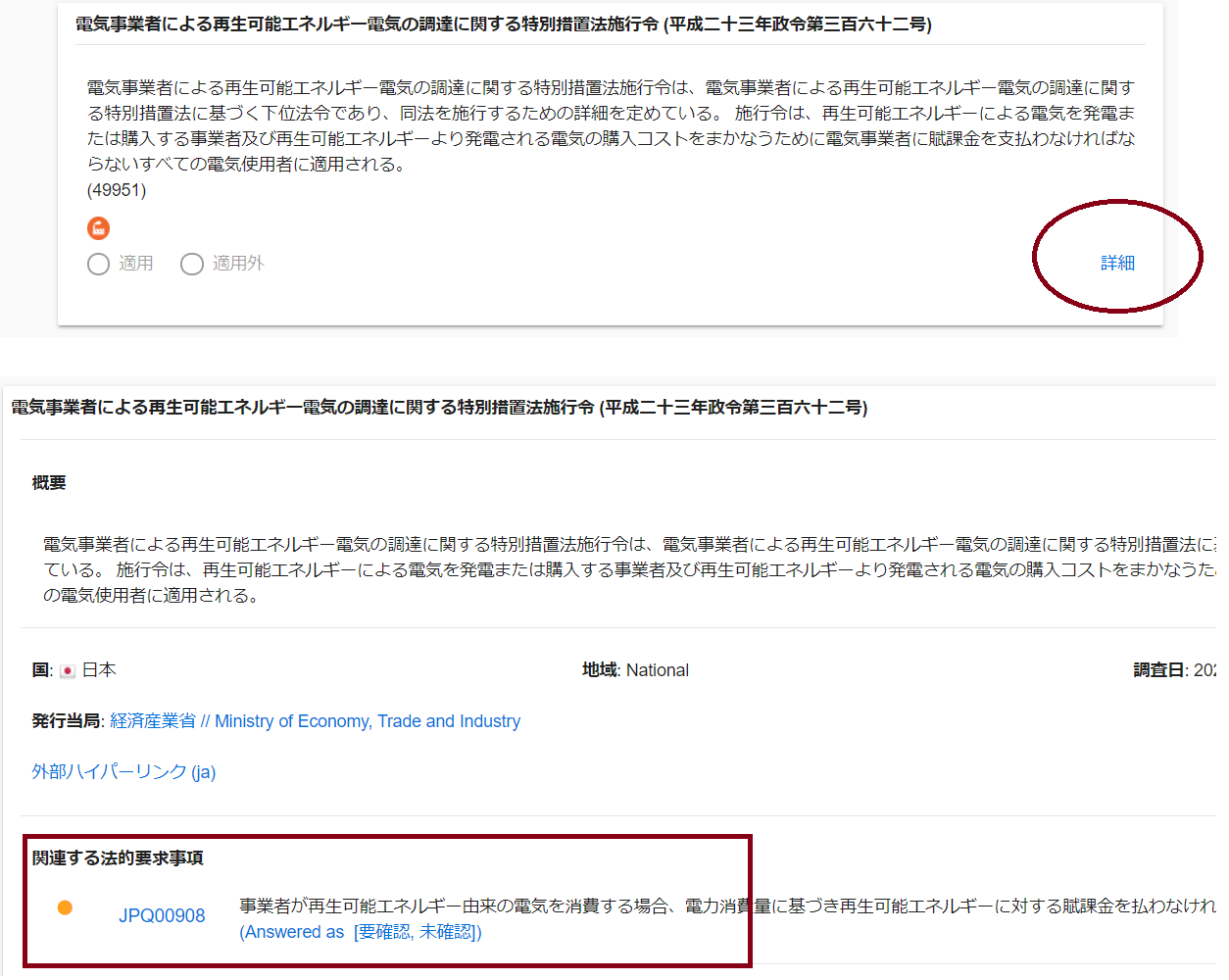Select the 適用 radio button
This screenshot has width=1229, height=980.
[98, 264]
